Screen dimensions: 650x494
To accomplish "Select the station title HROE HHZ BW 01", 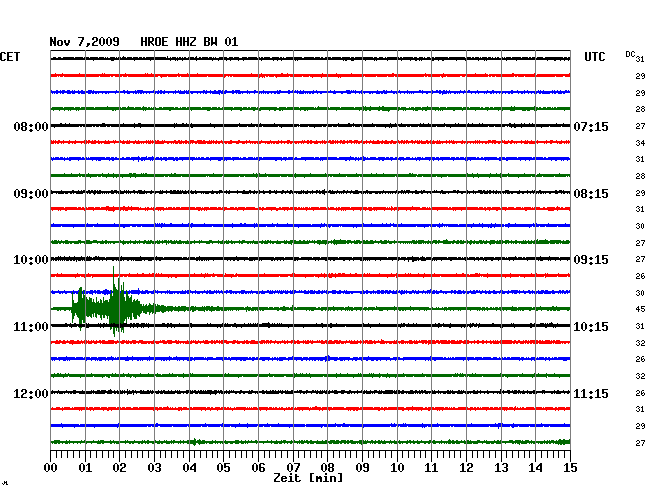I will 189,42.
